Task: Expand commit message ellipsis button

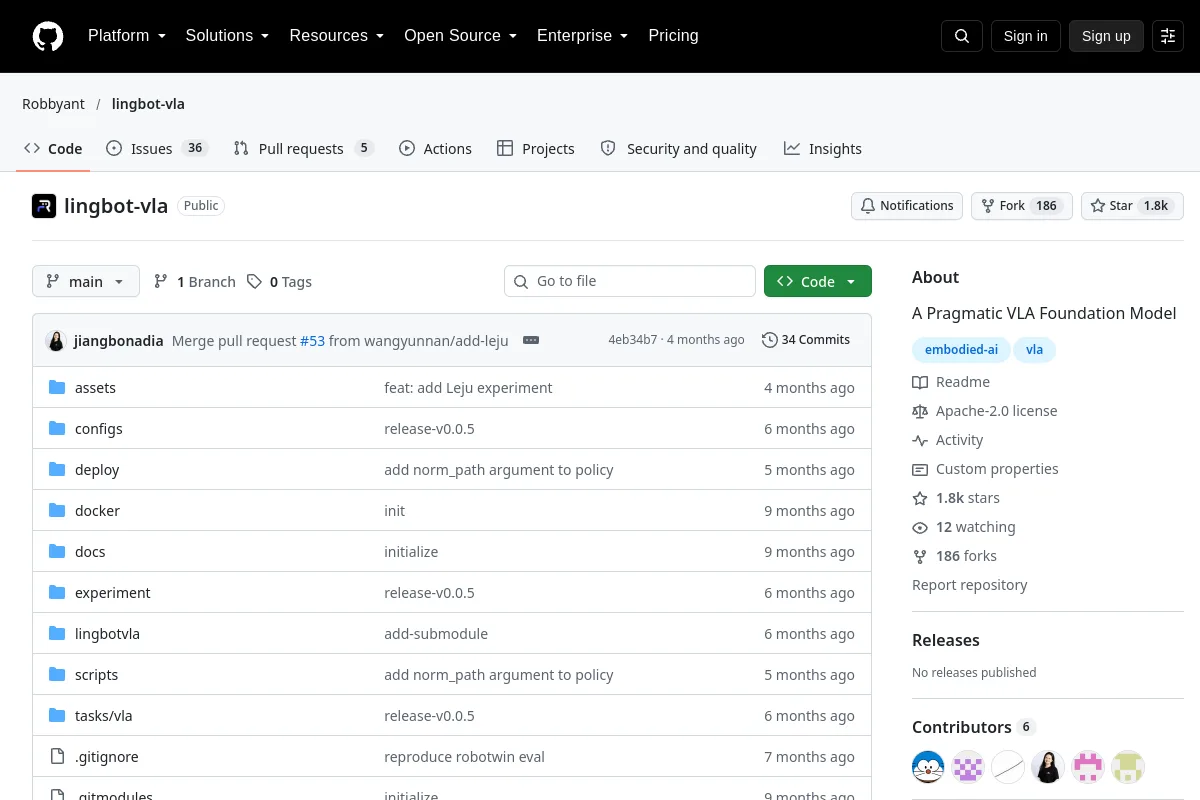Action: [x=531, y=340]
